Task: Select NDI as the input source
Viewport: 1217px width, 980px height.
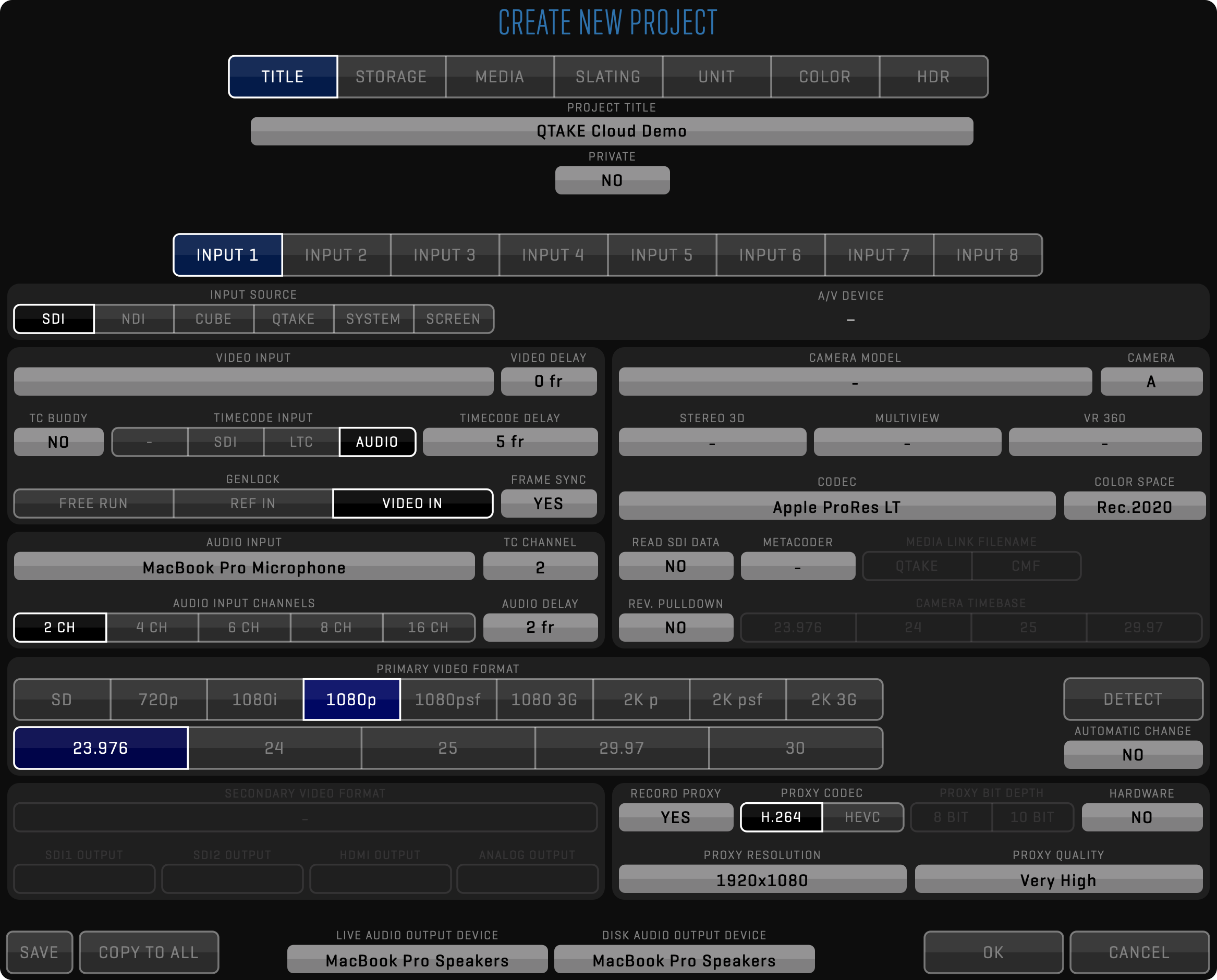Action: click(x=134, y=318)
